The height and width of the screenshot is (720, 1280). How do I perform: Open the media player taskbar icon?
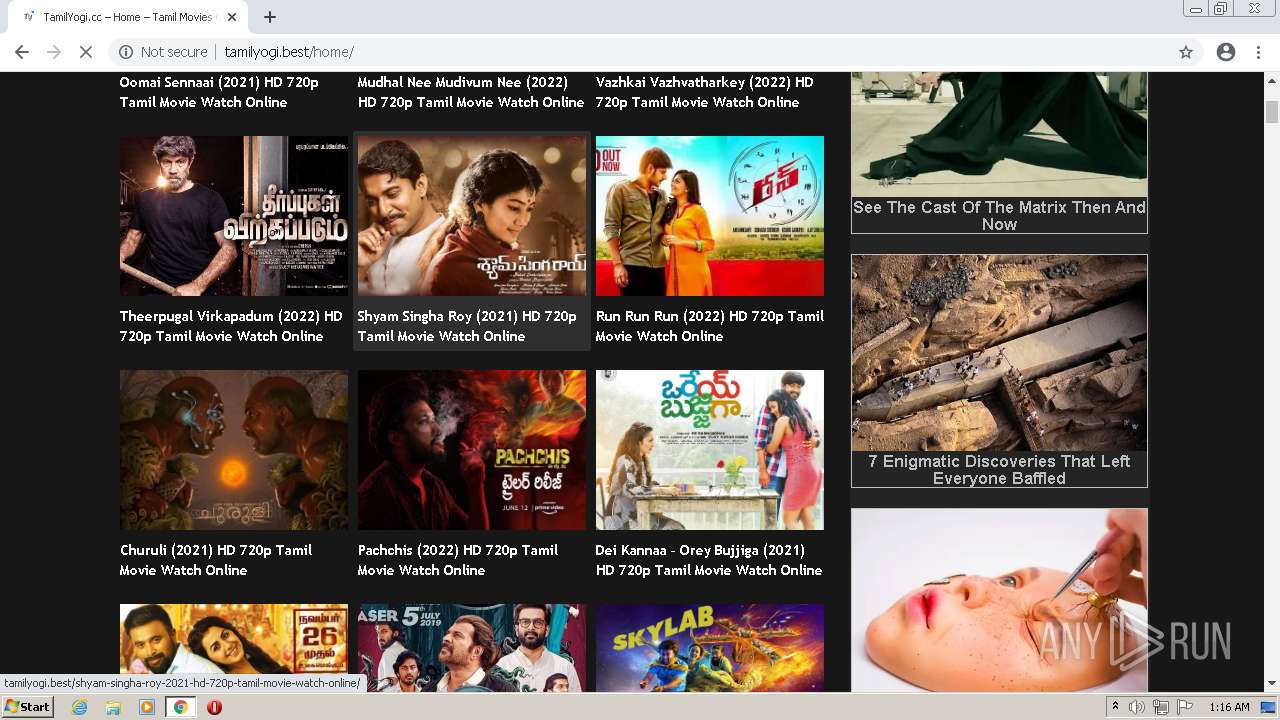tap(147, 707)
